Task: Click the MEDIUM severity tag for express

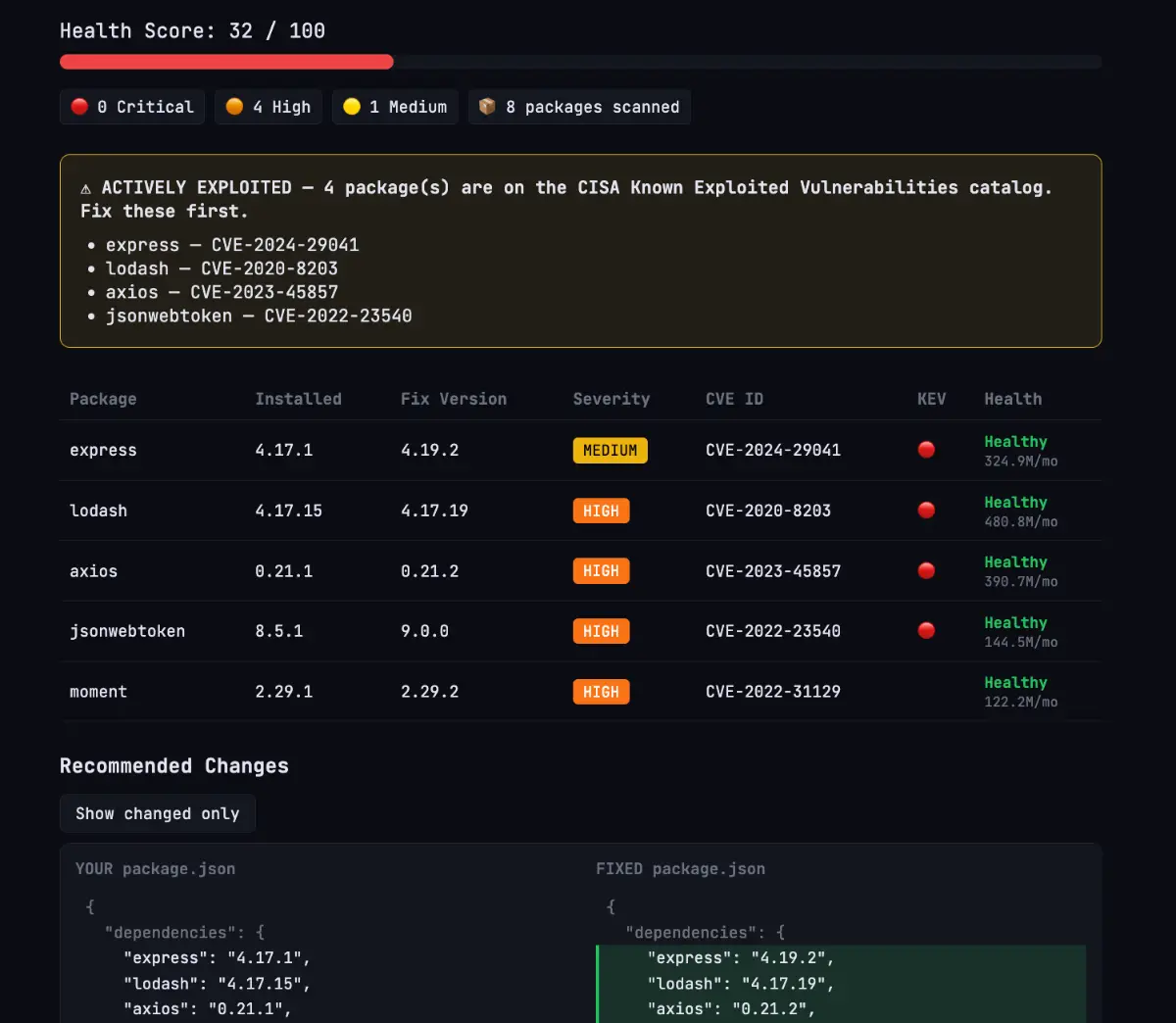Action: [x=611, y=450]
